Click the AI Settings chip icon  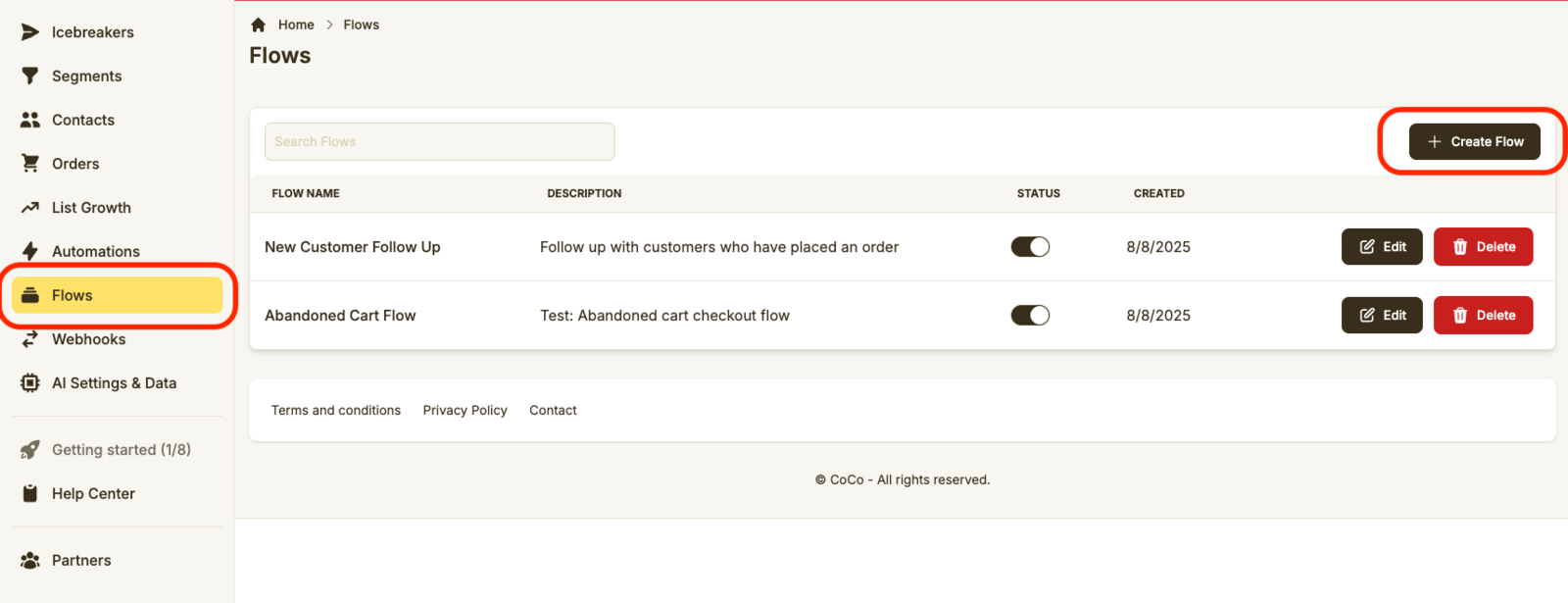(x=30, y=383)
